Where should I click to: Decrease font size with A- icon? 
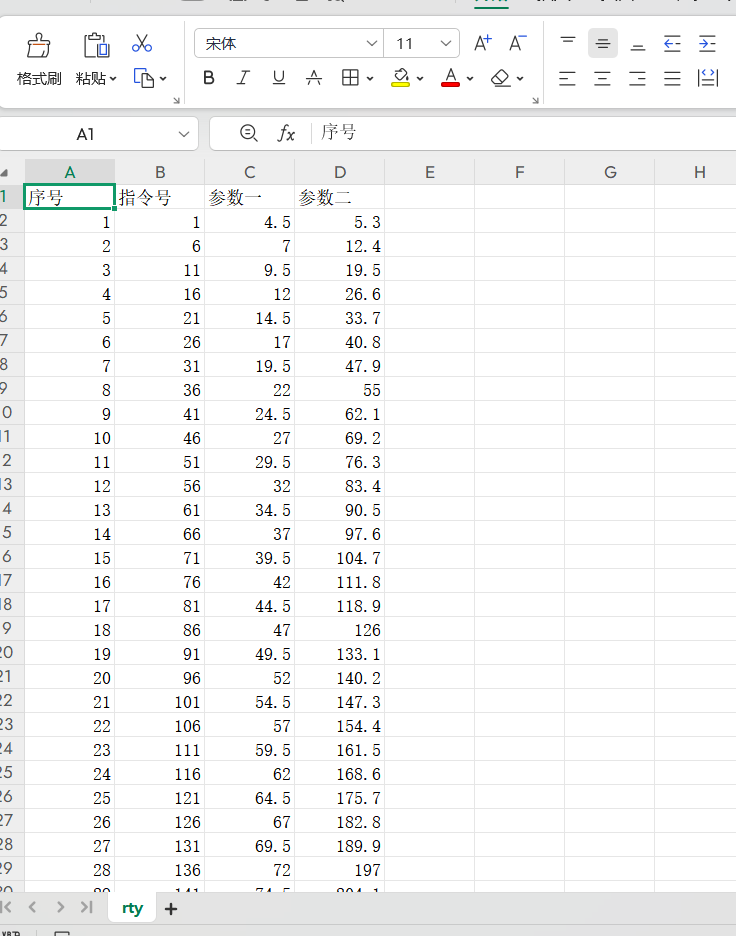coord(517,43)
